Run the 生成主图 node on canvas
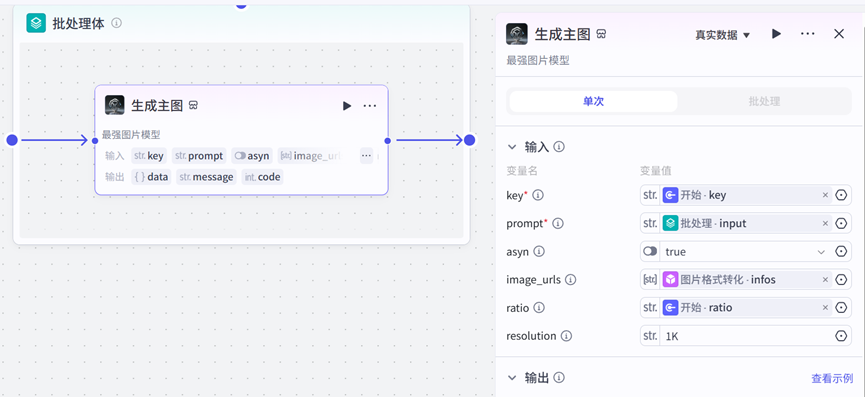Screen dimensions: 865x397 coord(346,105)
